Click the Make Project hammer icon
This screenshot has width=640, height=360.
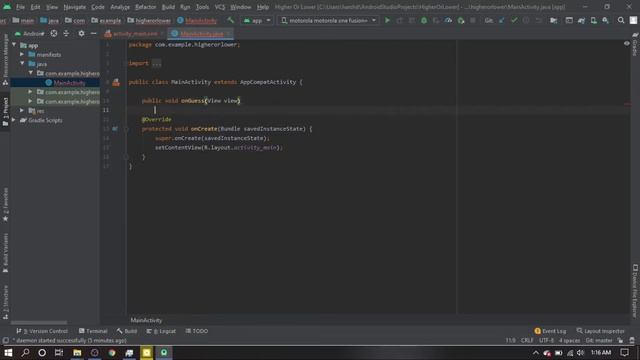[231, 20]
